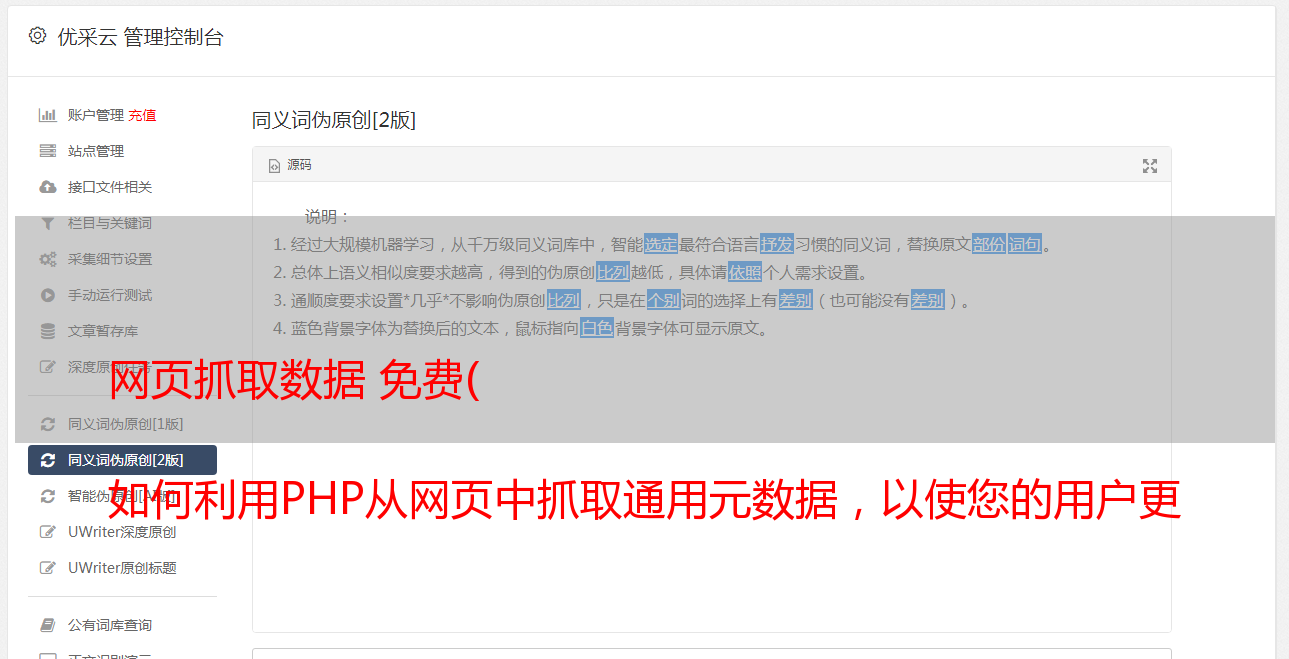This screenshot has width=1289, height=659.
Task: Click the database icon for 文章暂存库
Action: tap(47, 331)
